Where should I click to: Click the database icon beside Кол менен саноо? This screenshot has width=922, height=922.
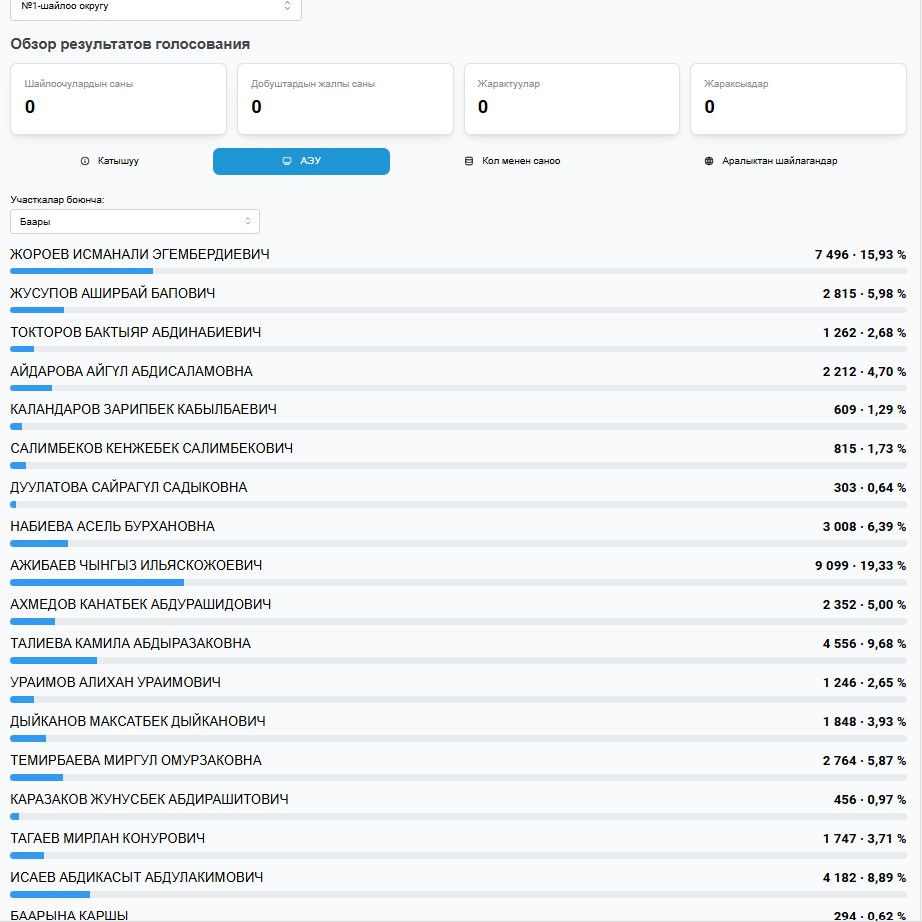click(469, 161)
